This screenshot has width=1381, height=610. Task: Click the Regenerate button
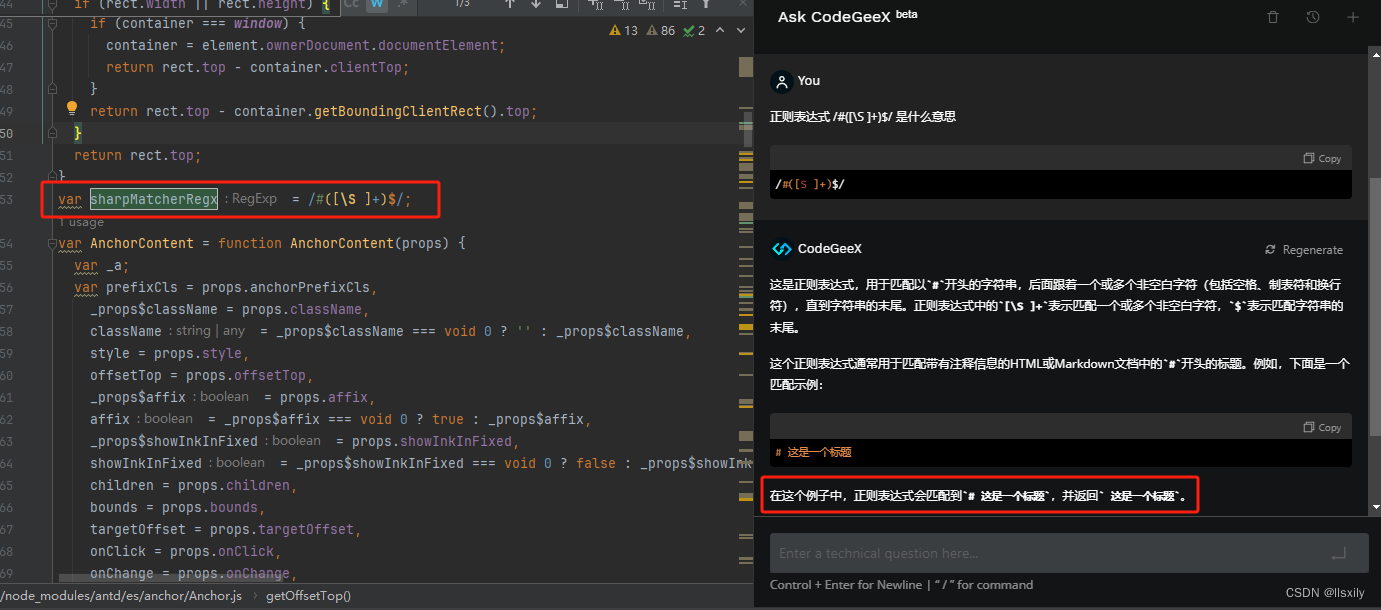coord(1304,249)
